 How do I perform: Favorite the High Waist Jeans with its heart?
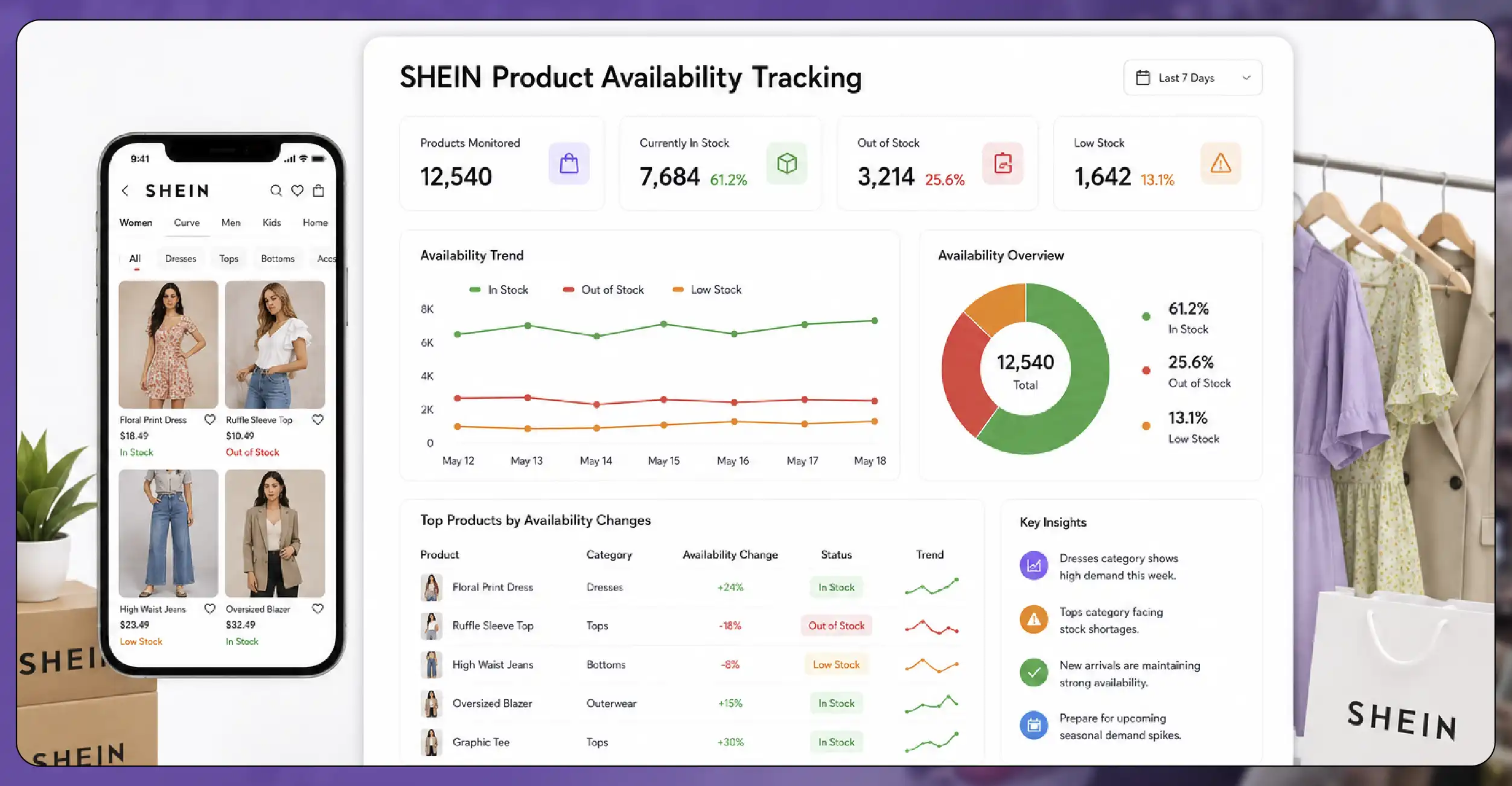coord(209,609)
